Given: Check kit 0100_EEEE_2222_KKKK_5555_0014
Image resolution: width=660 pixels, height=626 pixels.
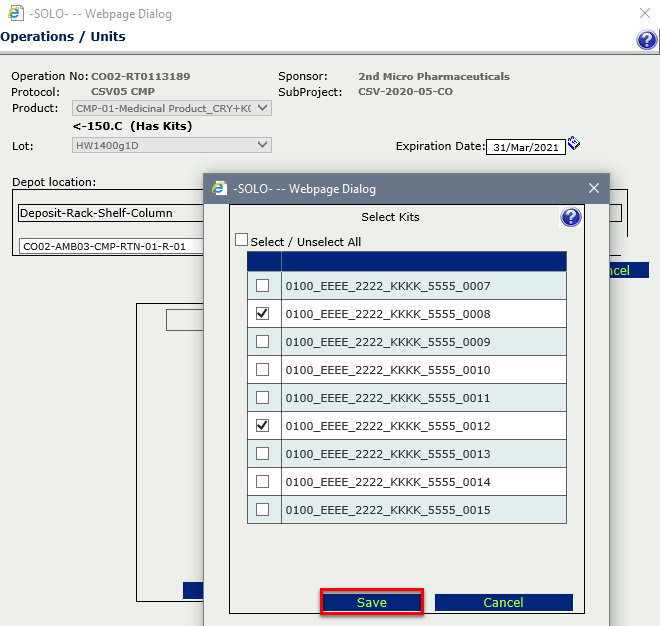Looking at the screenshot, I should (x=263, y=482).
